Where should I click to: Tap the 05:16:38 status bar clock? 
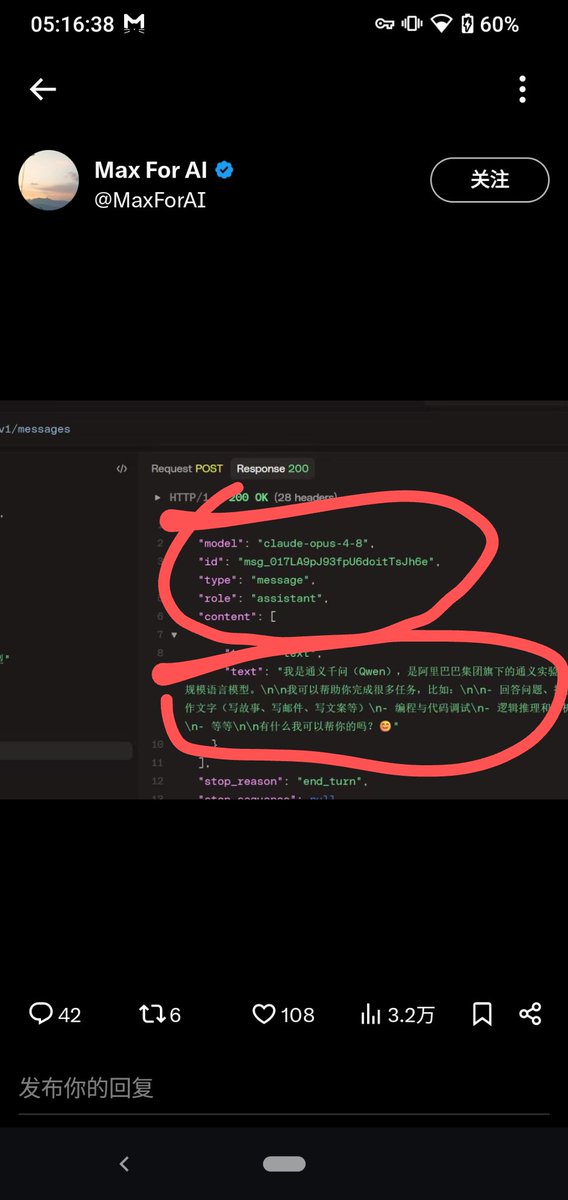[72, 24]
